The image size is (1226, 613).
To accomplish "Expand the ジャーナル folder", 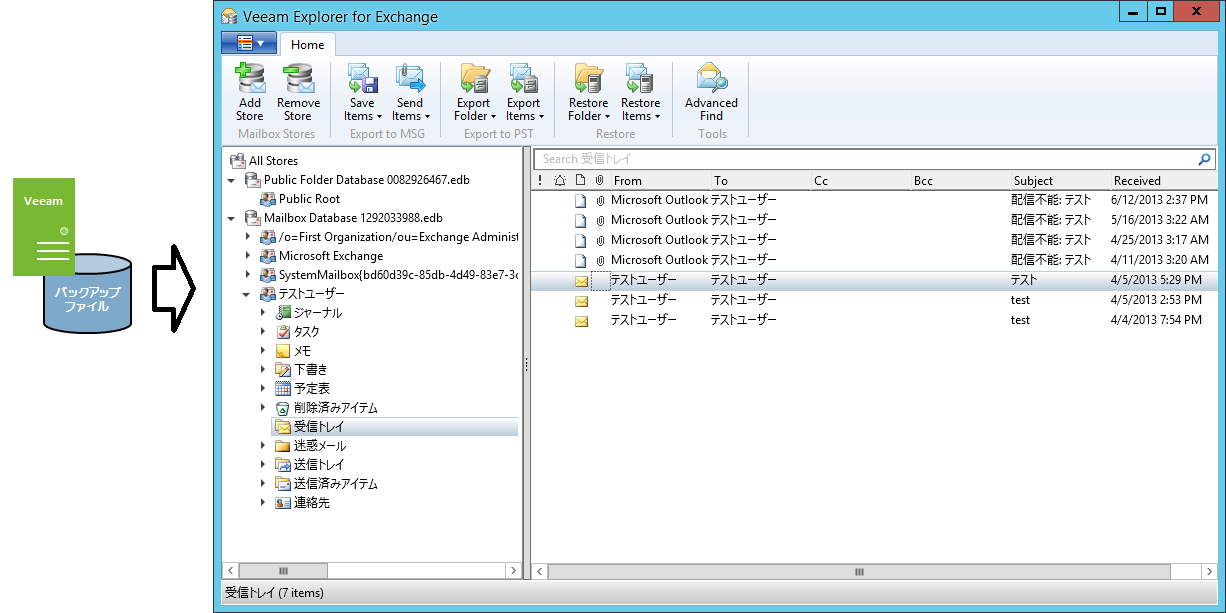I will 263,313.
